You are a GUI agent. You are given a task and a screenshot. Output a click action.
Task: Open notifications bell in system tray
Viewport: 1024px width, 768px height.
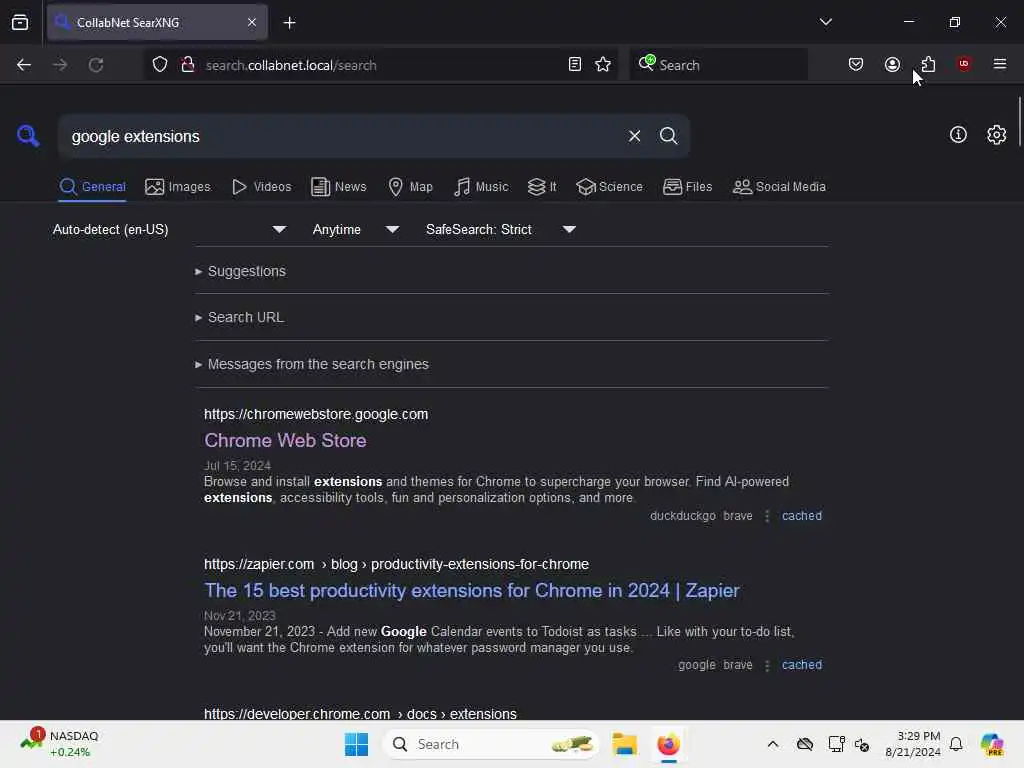956,744
